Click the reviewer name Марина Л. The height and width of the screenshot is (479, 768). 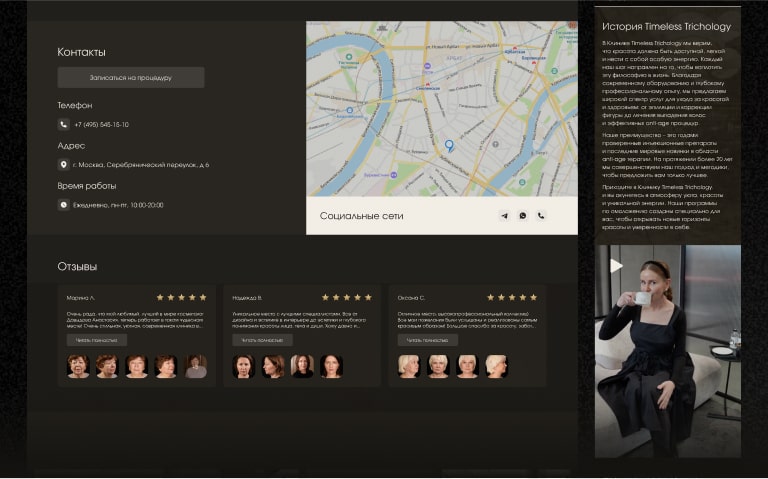[x=81, y=298]
